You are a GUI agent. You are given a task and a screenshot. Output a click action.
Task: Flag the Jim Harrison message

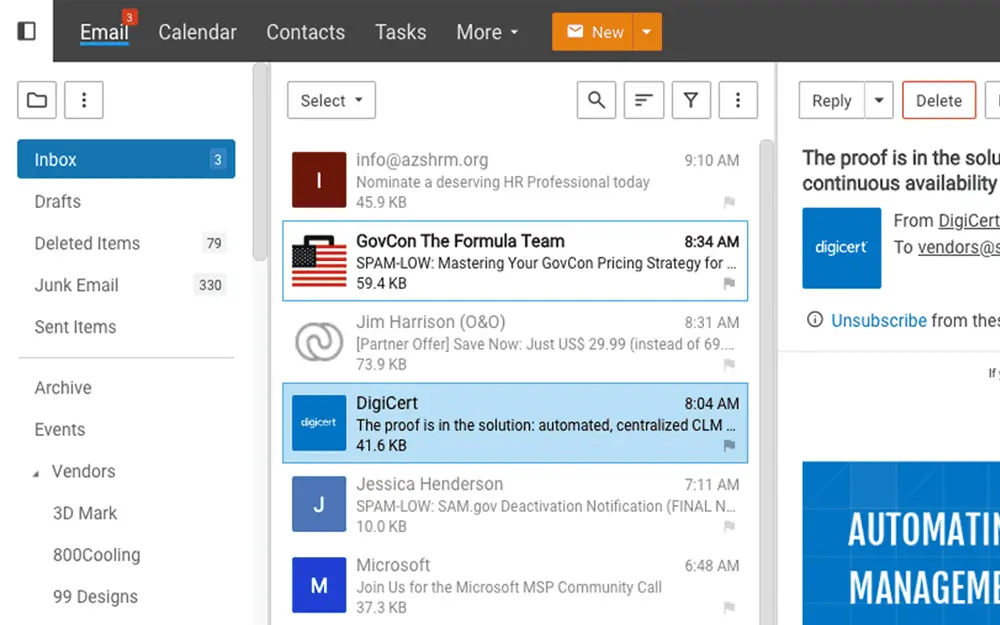coord(729,364)
